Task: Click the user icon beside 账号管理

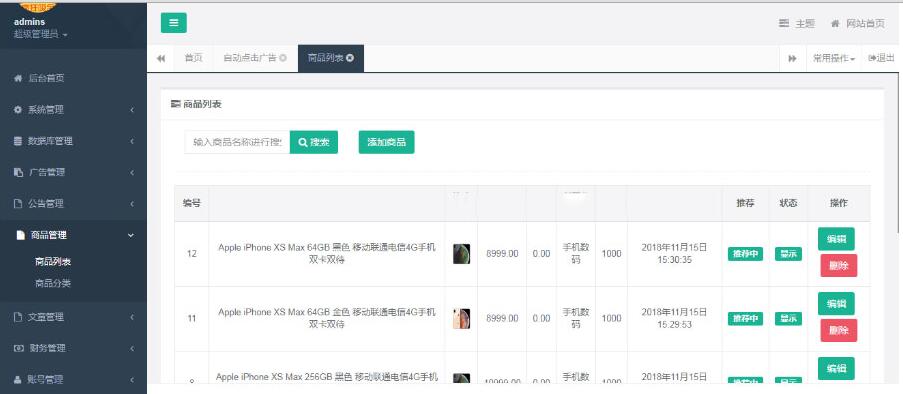Action: [x=17, y=380]
